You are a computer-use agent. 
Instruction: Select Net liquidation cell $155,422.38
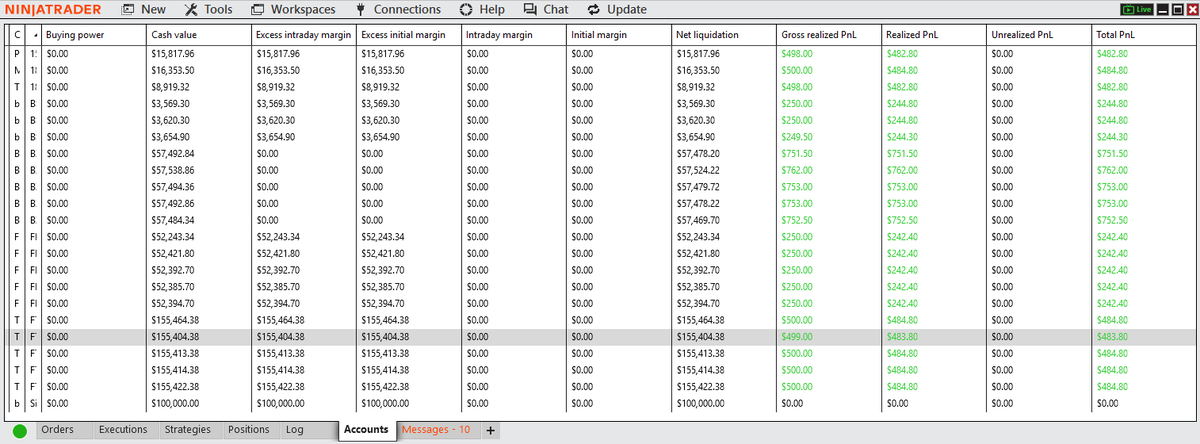724,387
